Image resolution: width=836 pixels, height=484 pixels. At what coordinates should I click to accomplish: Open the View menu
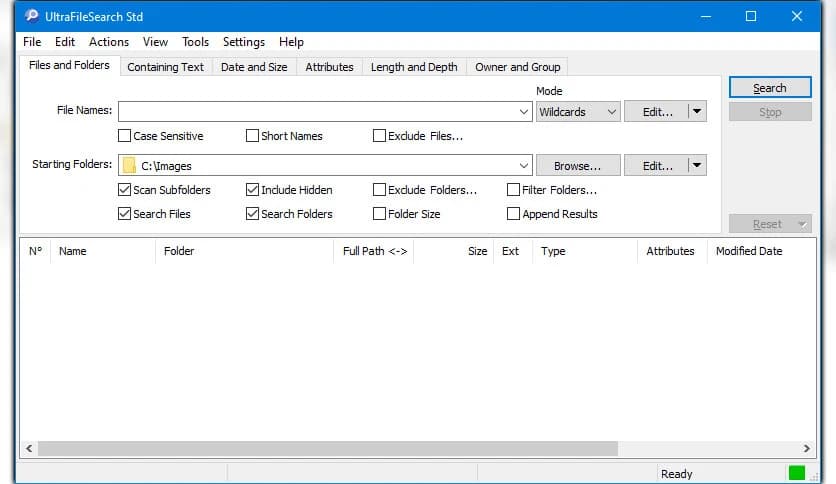tap(155, 42)
